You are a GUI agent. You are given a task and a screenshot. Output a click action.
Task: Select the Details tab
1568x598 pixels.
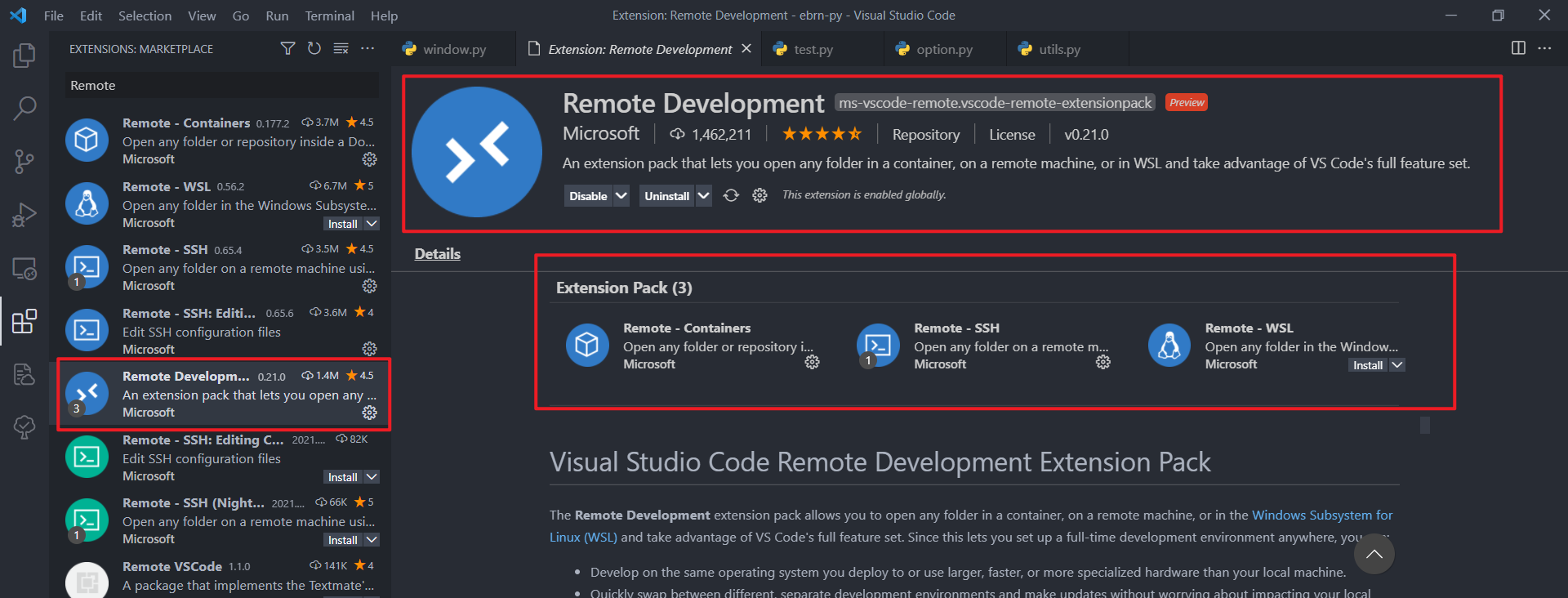(437, 254)
